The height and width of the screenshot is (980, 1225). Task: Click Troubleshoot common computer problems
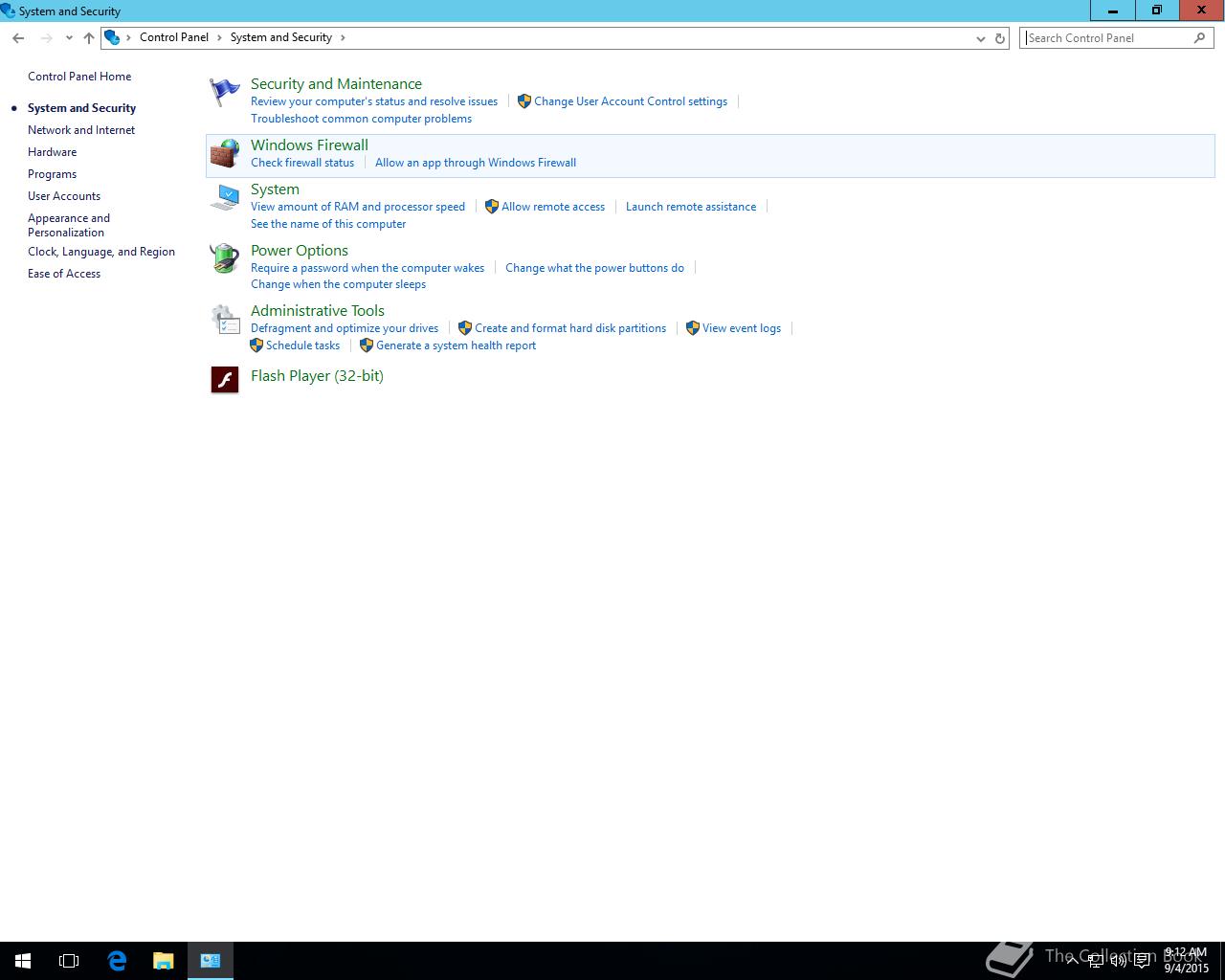tap(361, 119)
